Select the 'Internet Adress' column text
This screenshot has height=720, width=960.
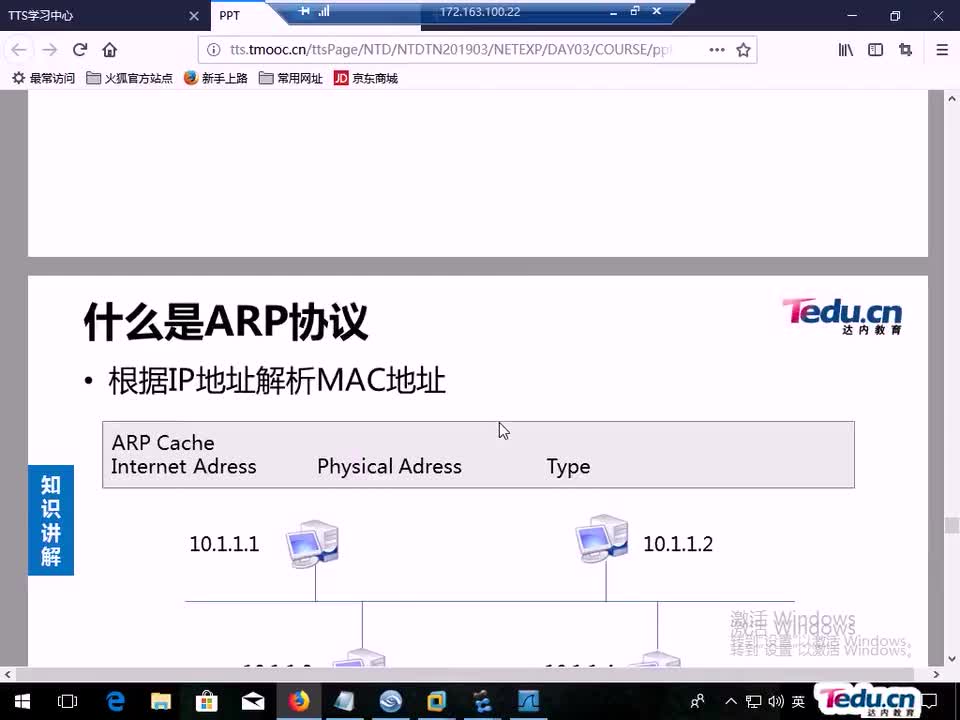184,467
